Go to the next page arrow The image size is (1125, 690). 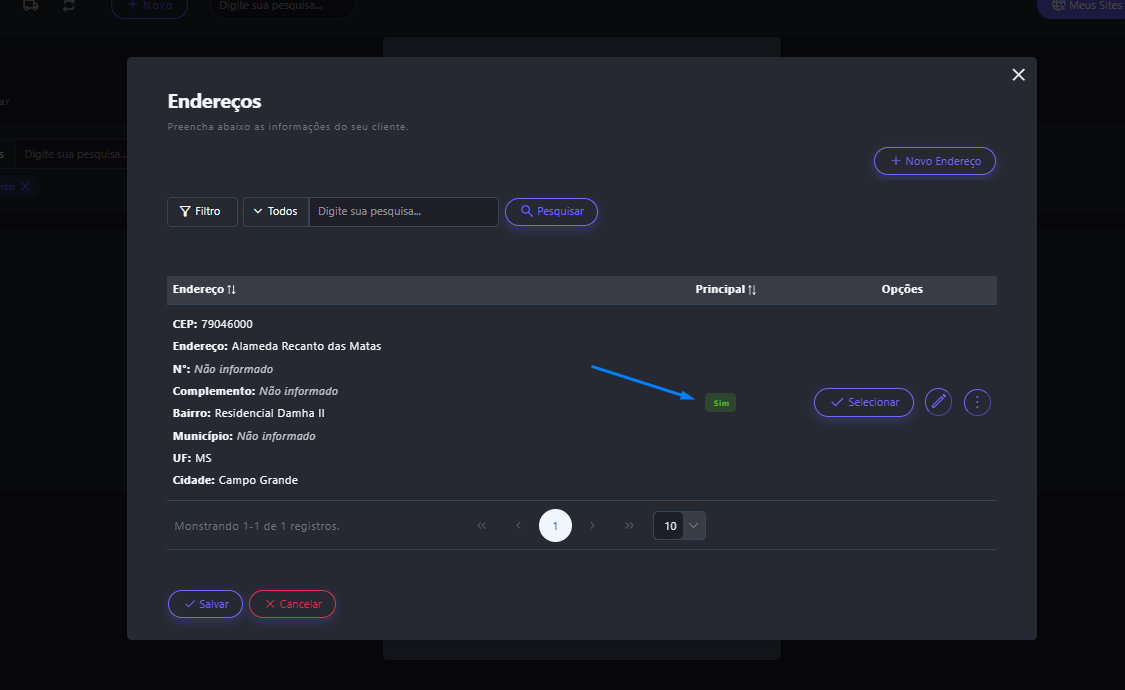pos(592,526)
